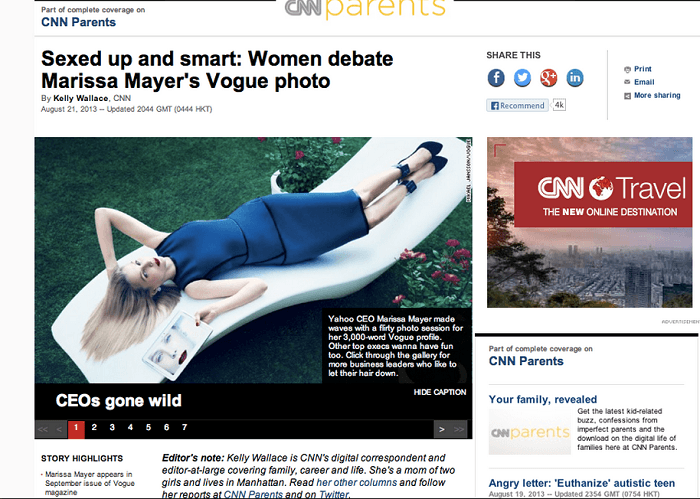
Task: Go to gallery slide 3
Action: point(112,428)
